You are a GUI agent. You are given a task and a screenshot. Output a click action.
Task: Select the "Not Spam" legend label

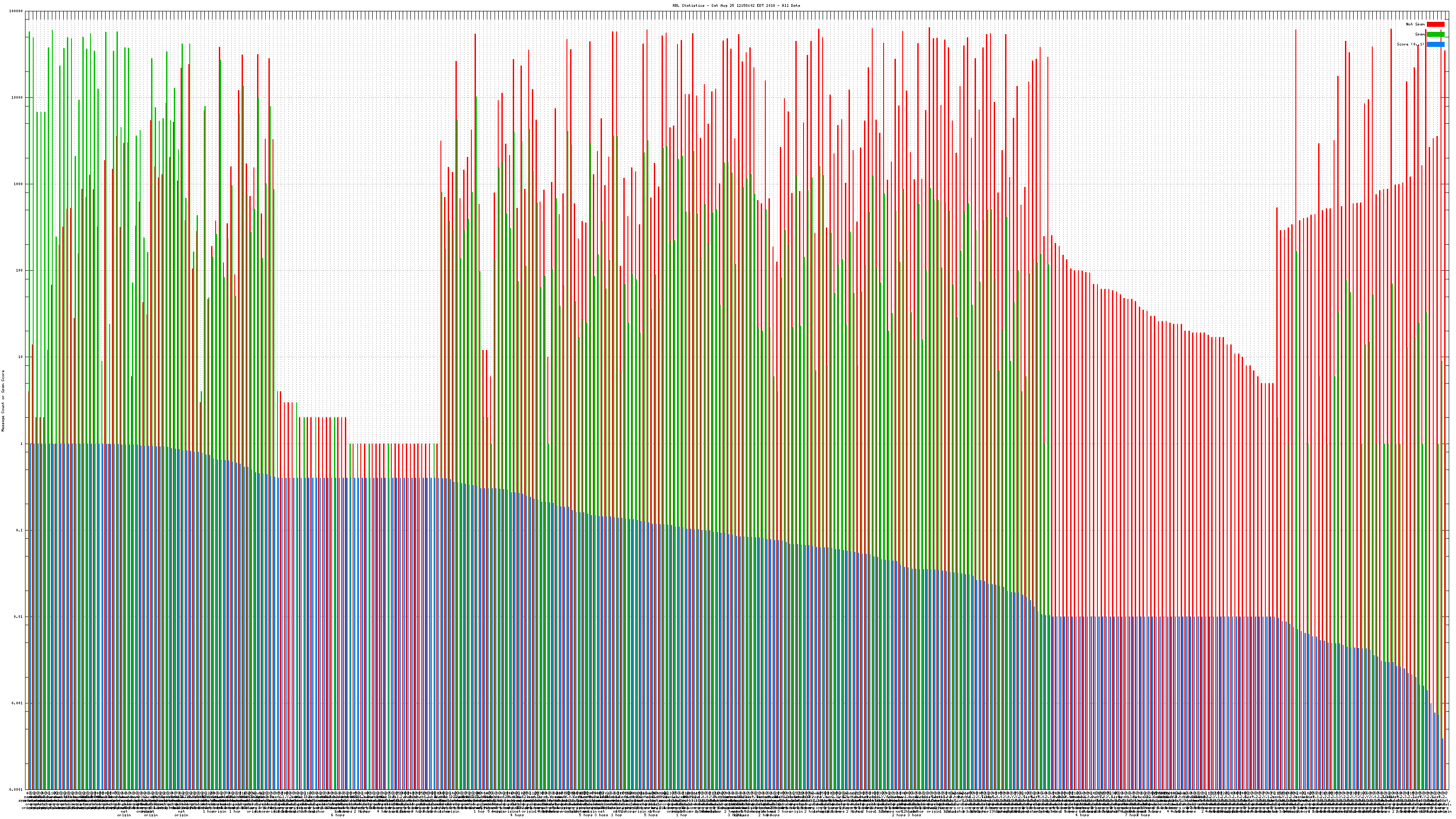click(1416, 24)
